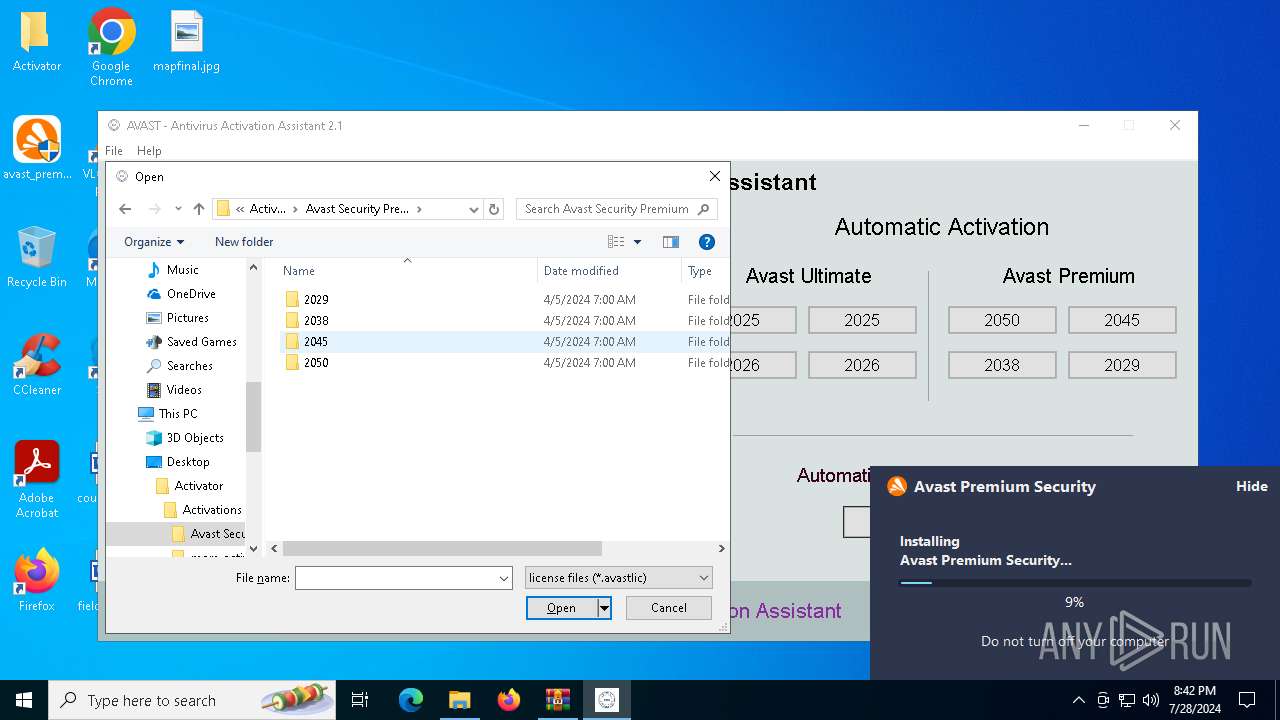This screenshot has height=720, width=1280.
Task: Toggle the preview pane in Open dialog
Action: point(671,242)
